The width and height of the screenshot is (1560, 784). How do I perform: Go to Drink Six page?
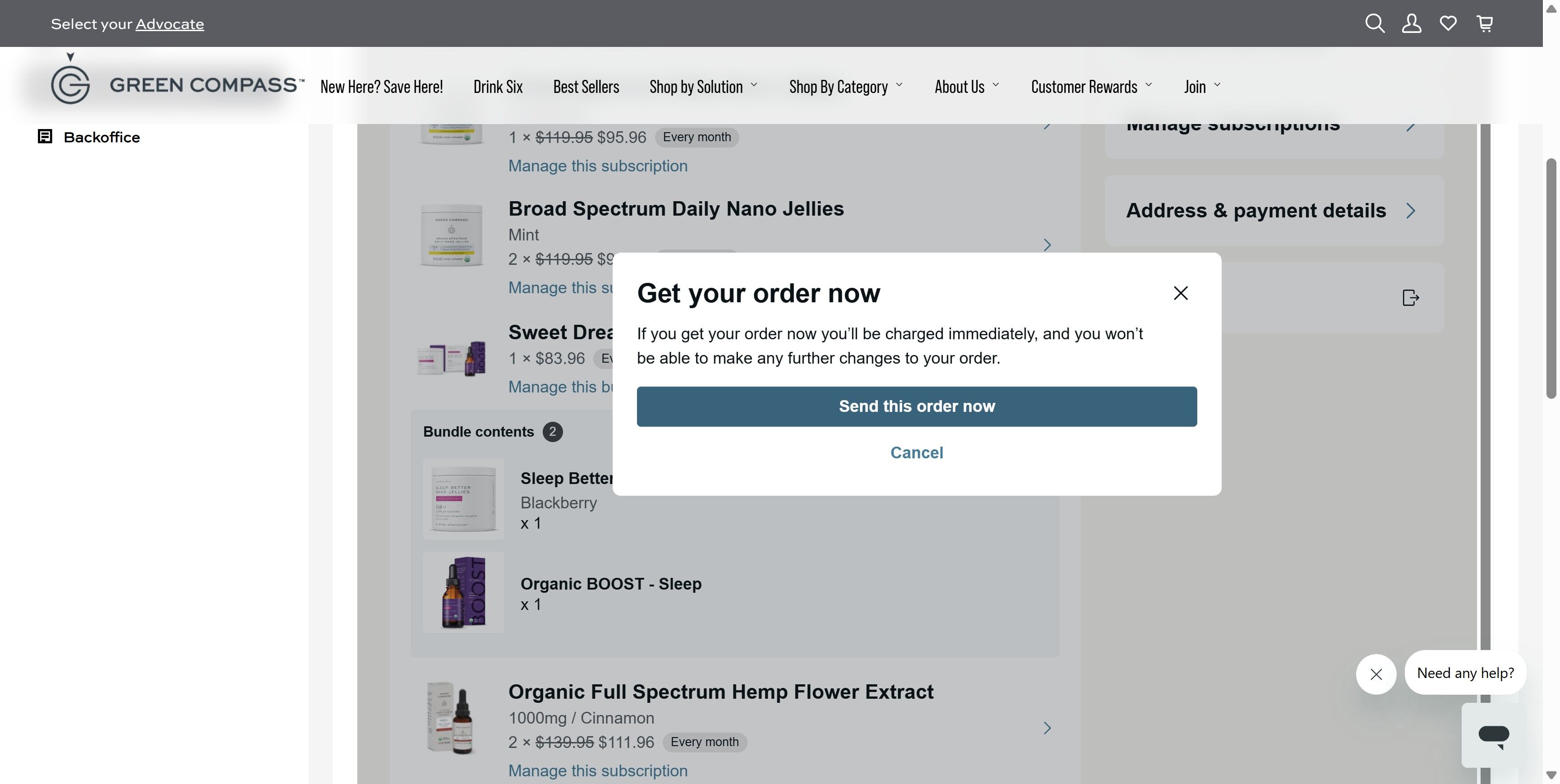[498, 87]
